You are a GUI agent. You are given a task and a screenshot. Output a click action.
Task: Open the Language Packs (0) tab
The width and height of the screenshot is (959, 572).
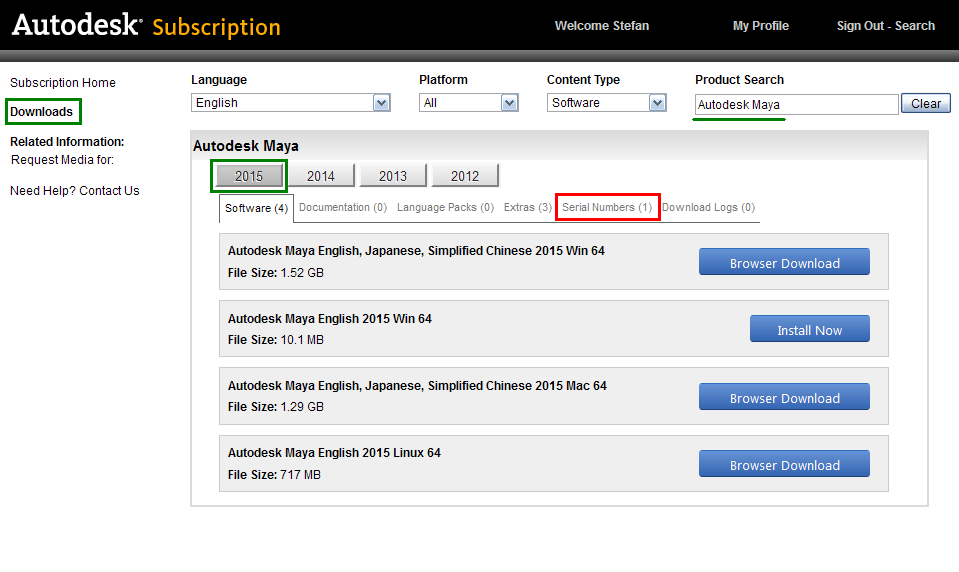445,207
